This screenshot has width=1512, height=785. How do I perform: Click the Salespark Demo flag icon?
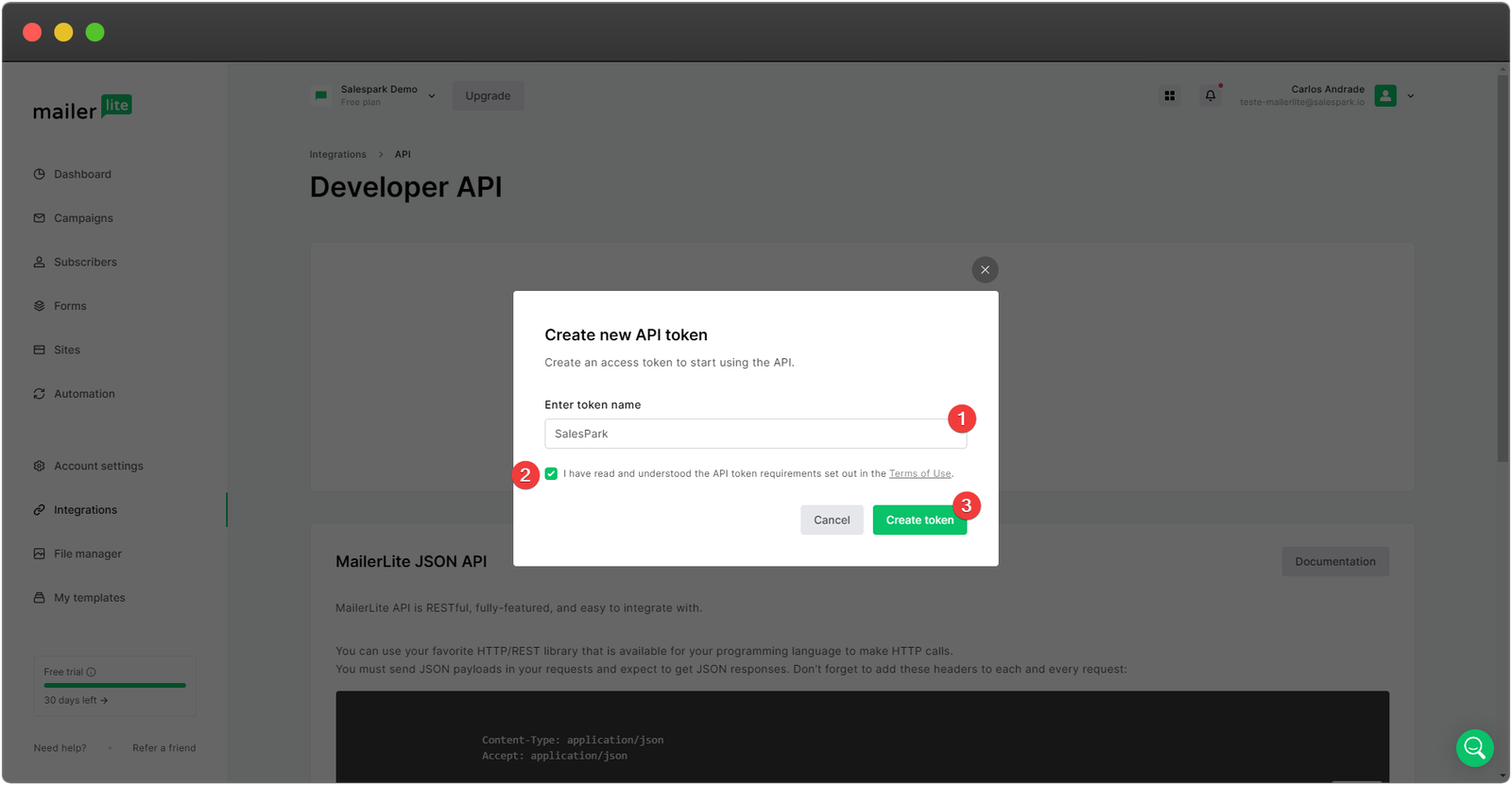(x=321, y=95)
